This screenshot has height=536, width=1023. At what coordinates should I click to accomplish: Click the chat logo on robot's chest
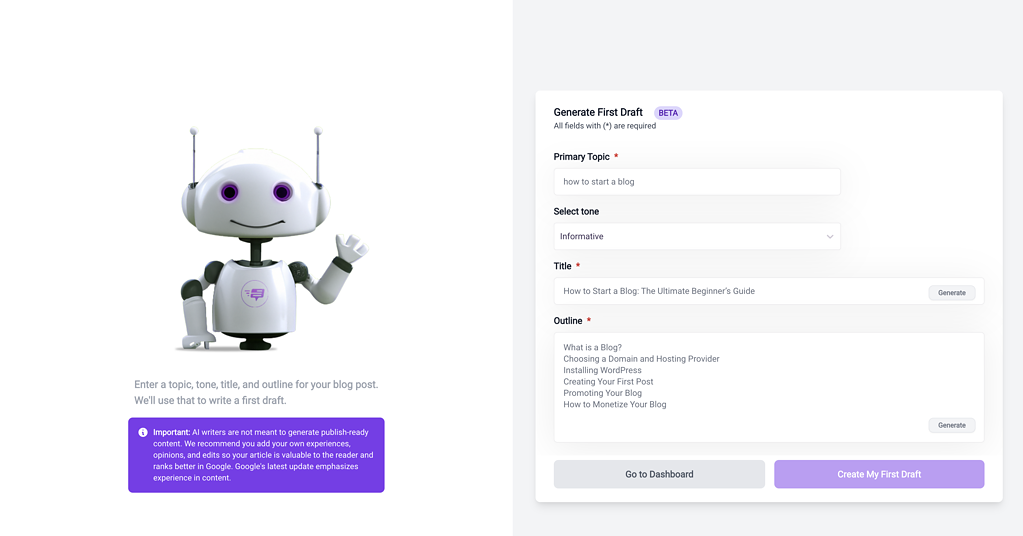tap(254, 294)
